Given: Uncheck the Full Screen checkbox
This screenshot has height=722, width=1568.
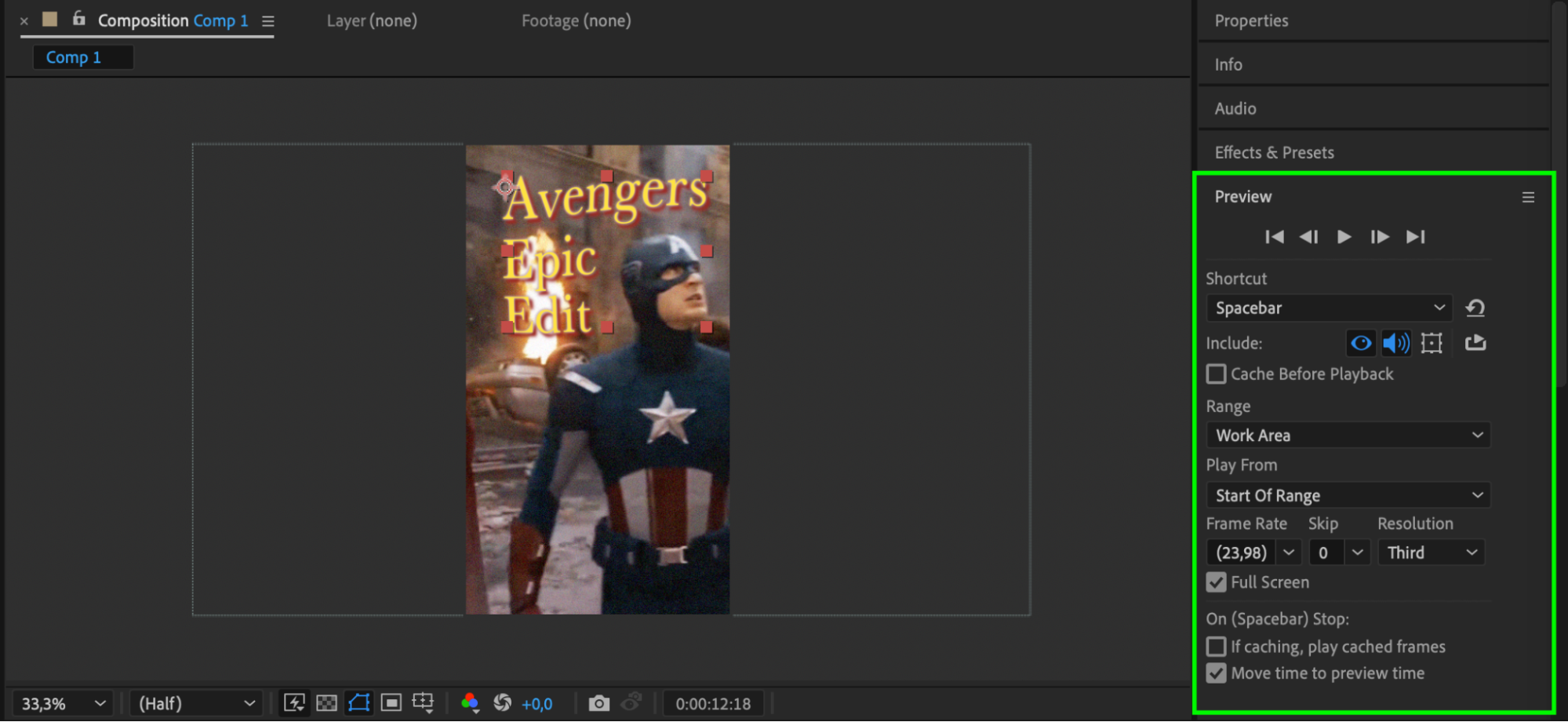Looking at the screenshot, I should pos(1217,582).
